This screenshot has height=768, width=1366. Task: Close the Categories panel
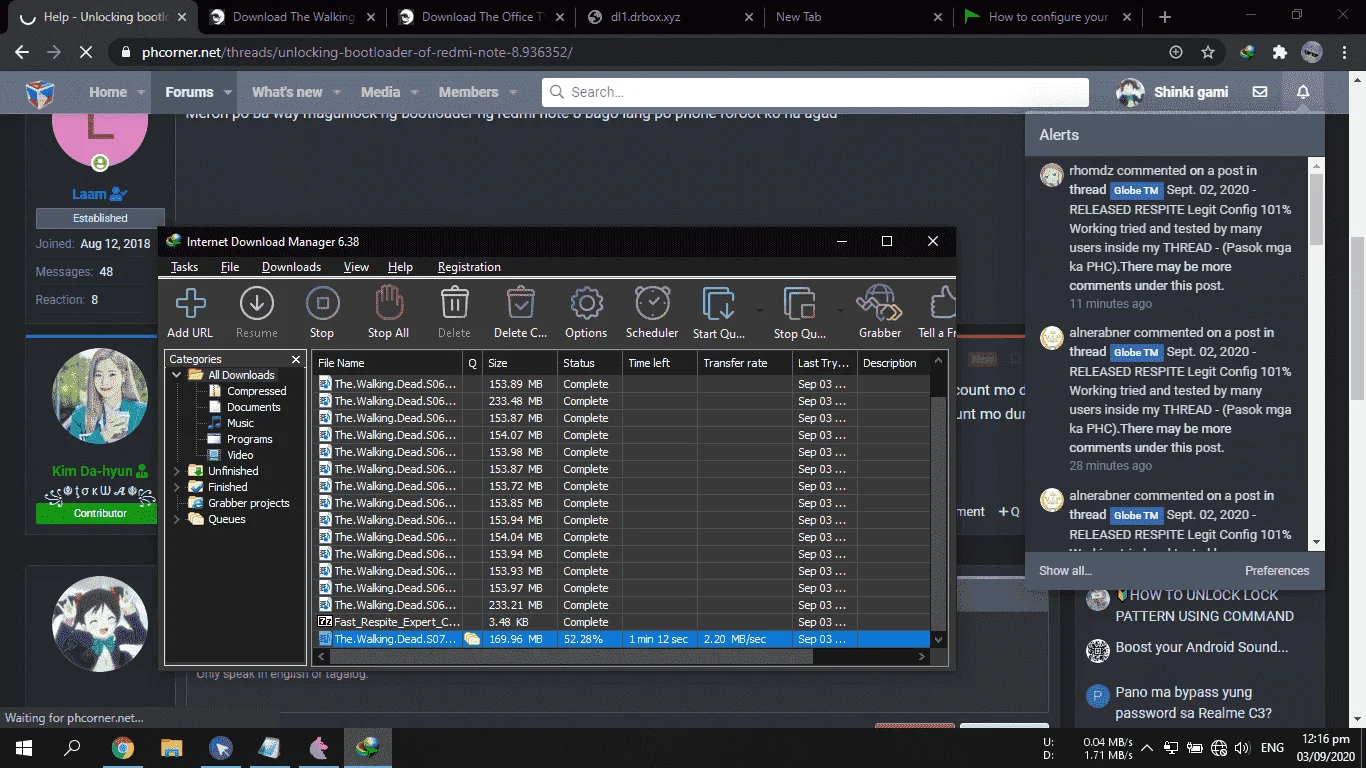[296, 359]
